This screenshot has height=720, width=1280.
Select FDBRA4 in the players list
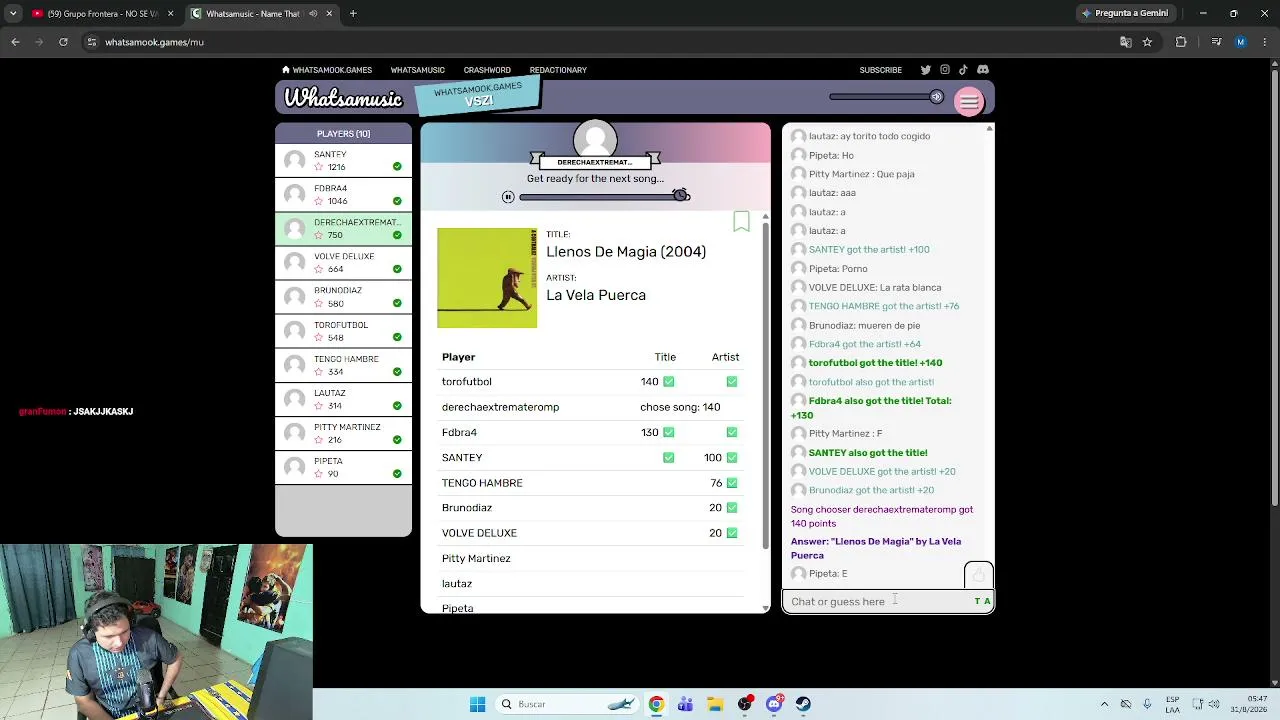[x=343, y=195]
